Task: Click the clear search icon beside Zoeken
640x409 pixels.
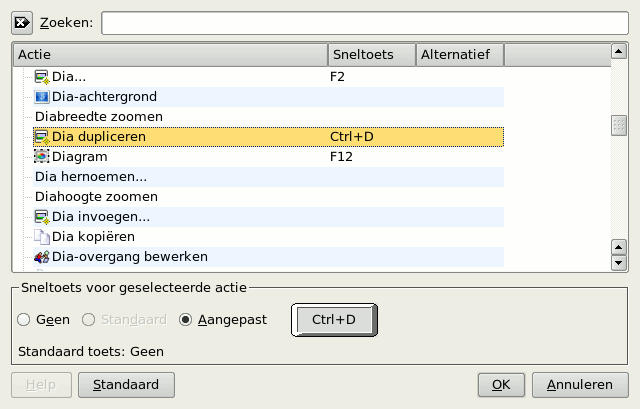Action: pyautogui.click(x=23, y=23)
